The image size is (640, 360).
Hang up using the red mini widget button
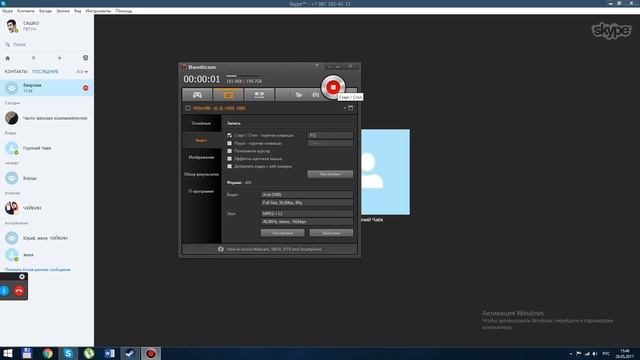tap(19, 291)
